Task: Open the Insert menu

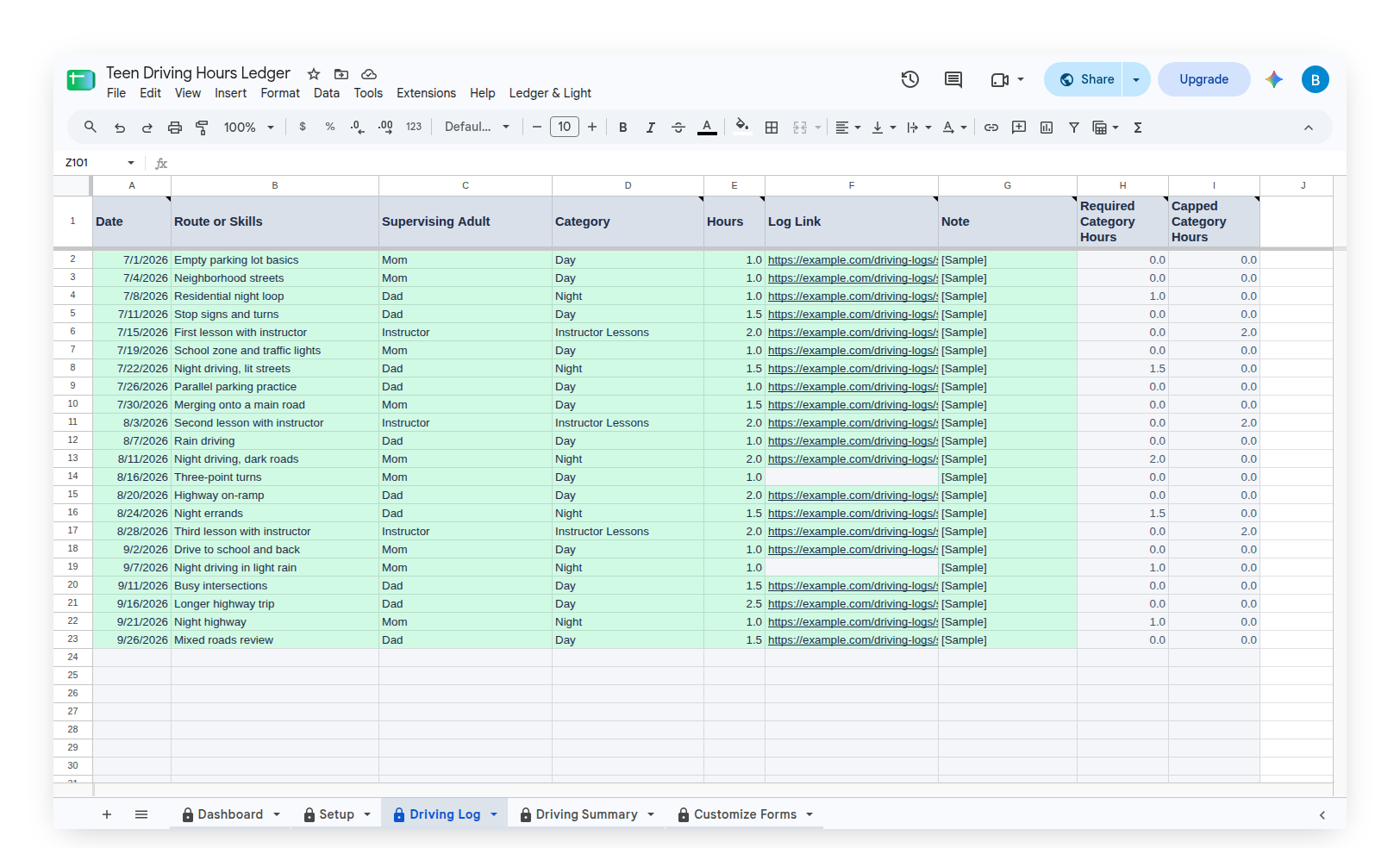Action: pos(230,93)
